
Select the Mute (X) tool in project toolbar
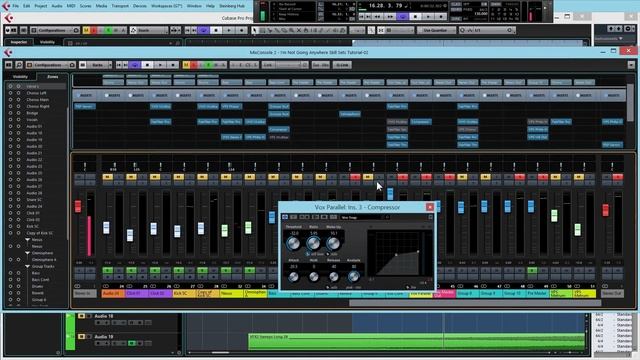tap(299, 30)
